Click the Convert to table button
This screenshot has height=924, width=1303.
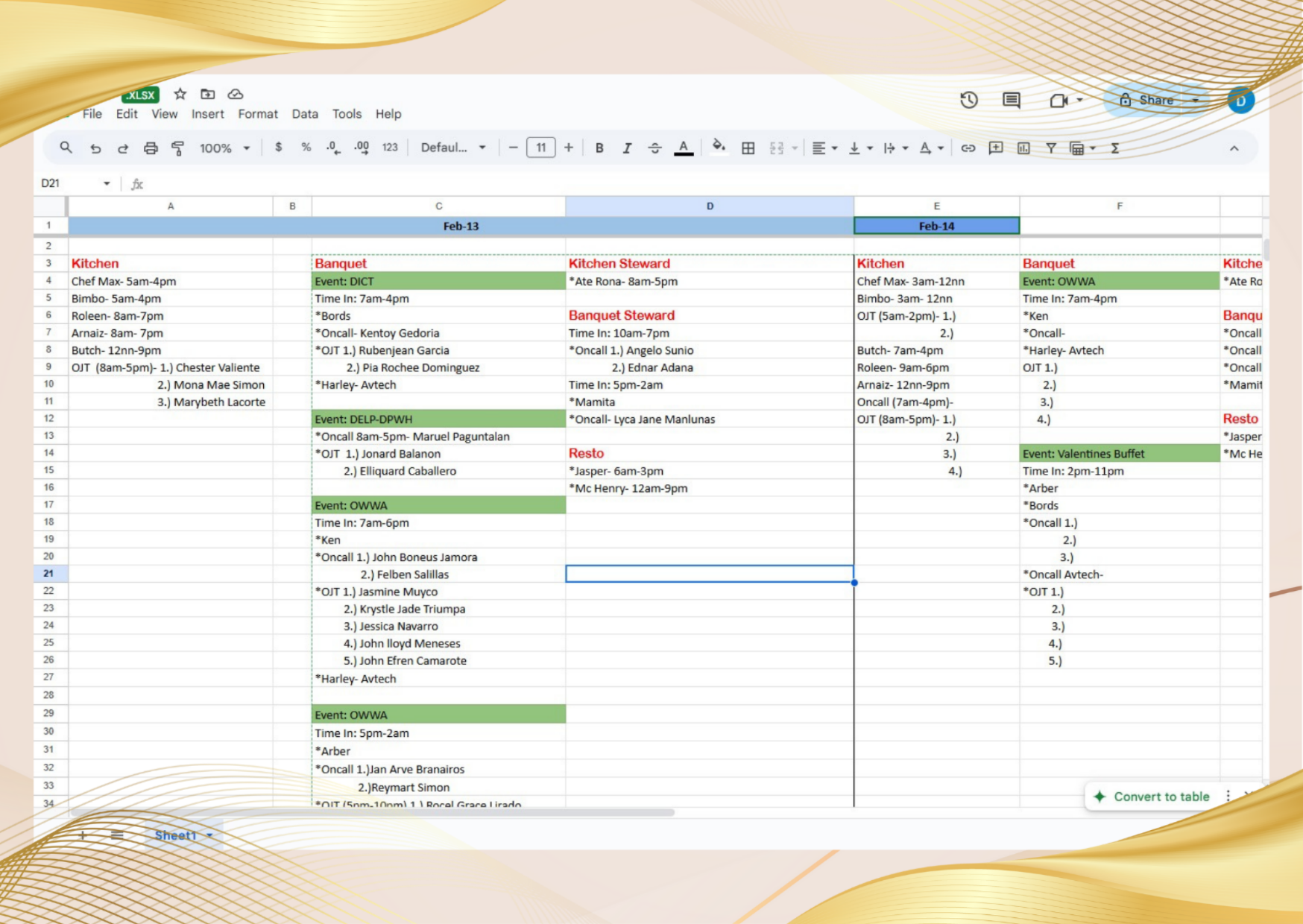[1153, 797]
